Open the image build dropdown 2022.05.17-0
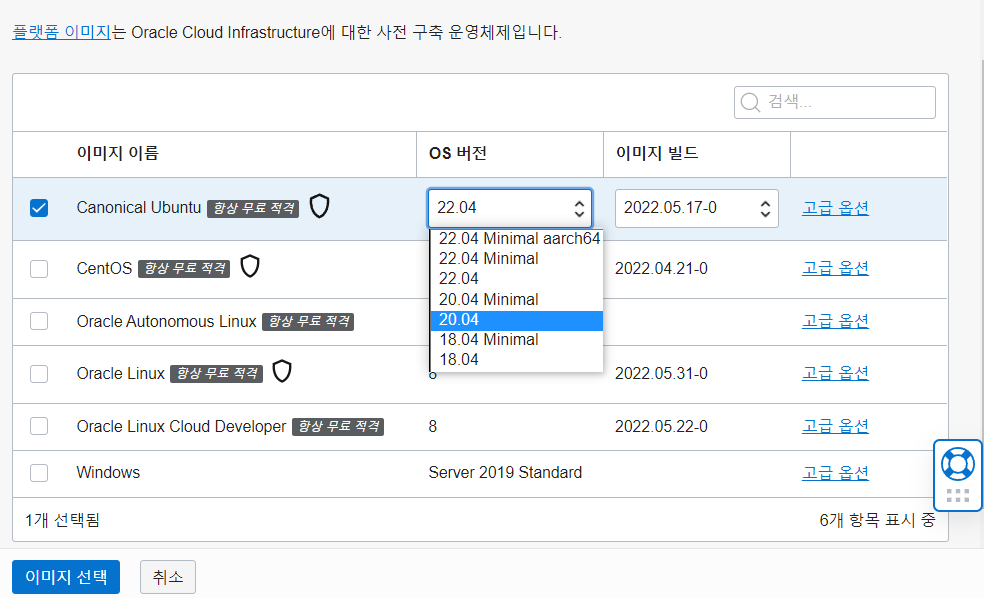This screenshot has width=984, height=598. click(697, 208)
